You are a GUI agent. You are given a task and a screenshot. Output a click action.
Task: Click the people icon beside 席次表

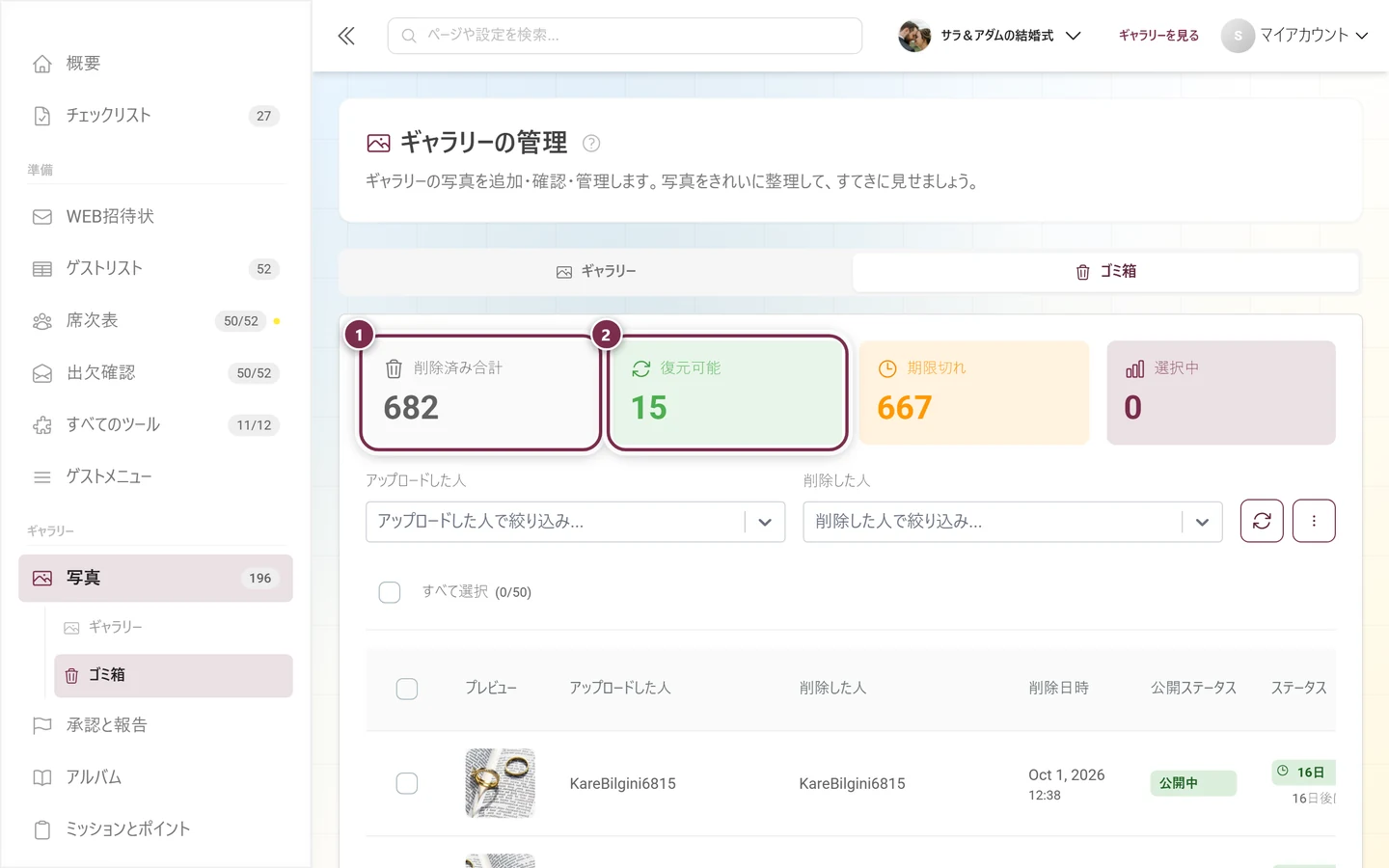(42, 321)
